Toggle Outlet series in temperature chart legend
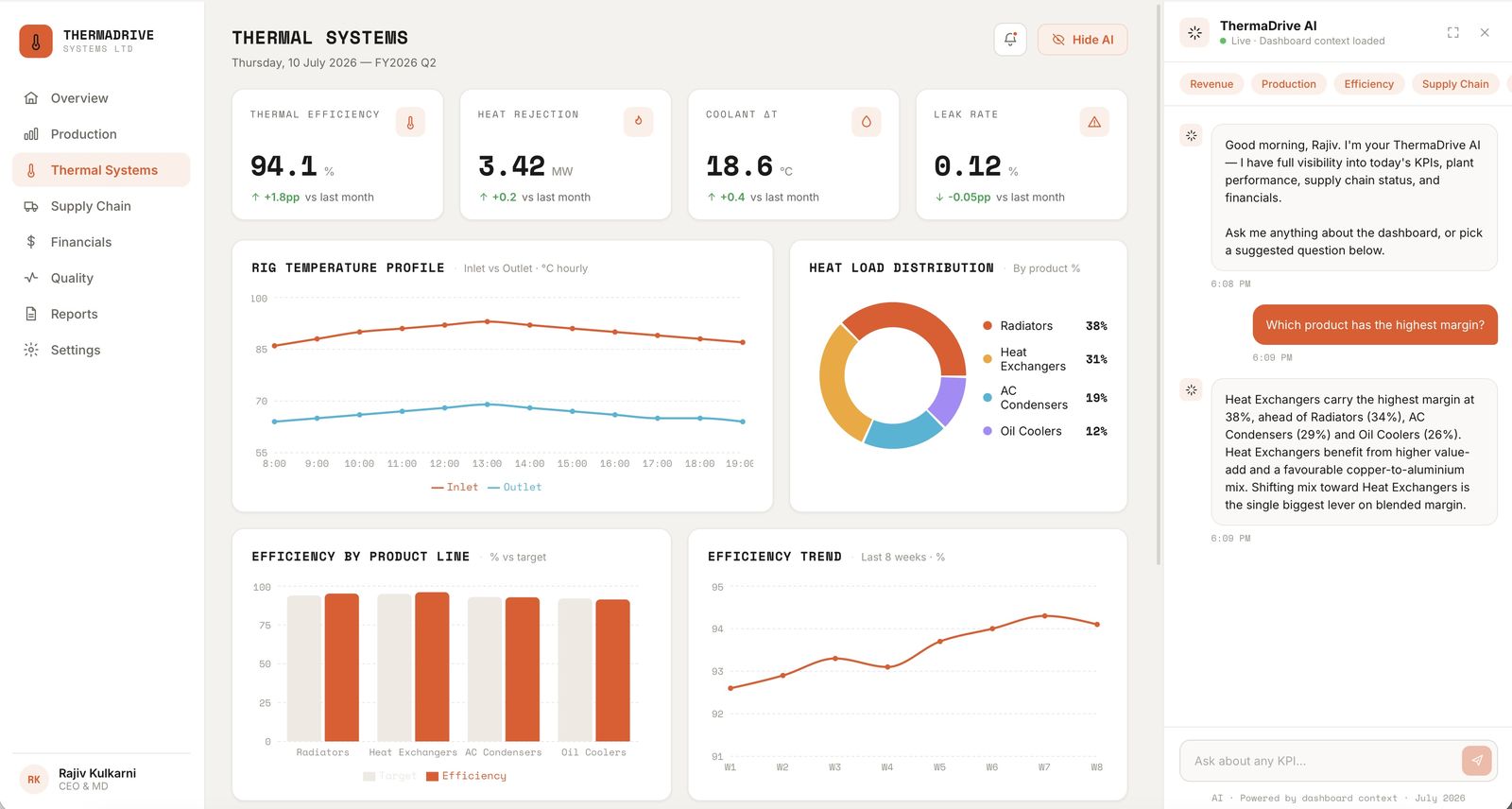This screenshot has width=1512, height=809. (x=515, y=488)
